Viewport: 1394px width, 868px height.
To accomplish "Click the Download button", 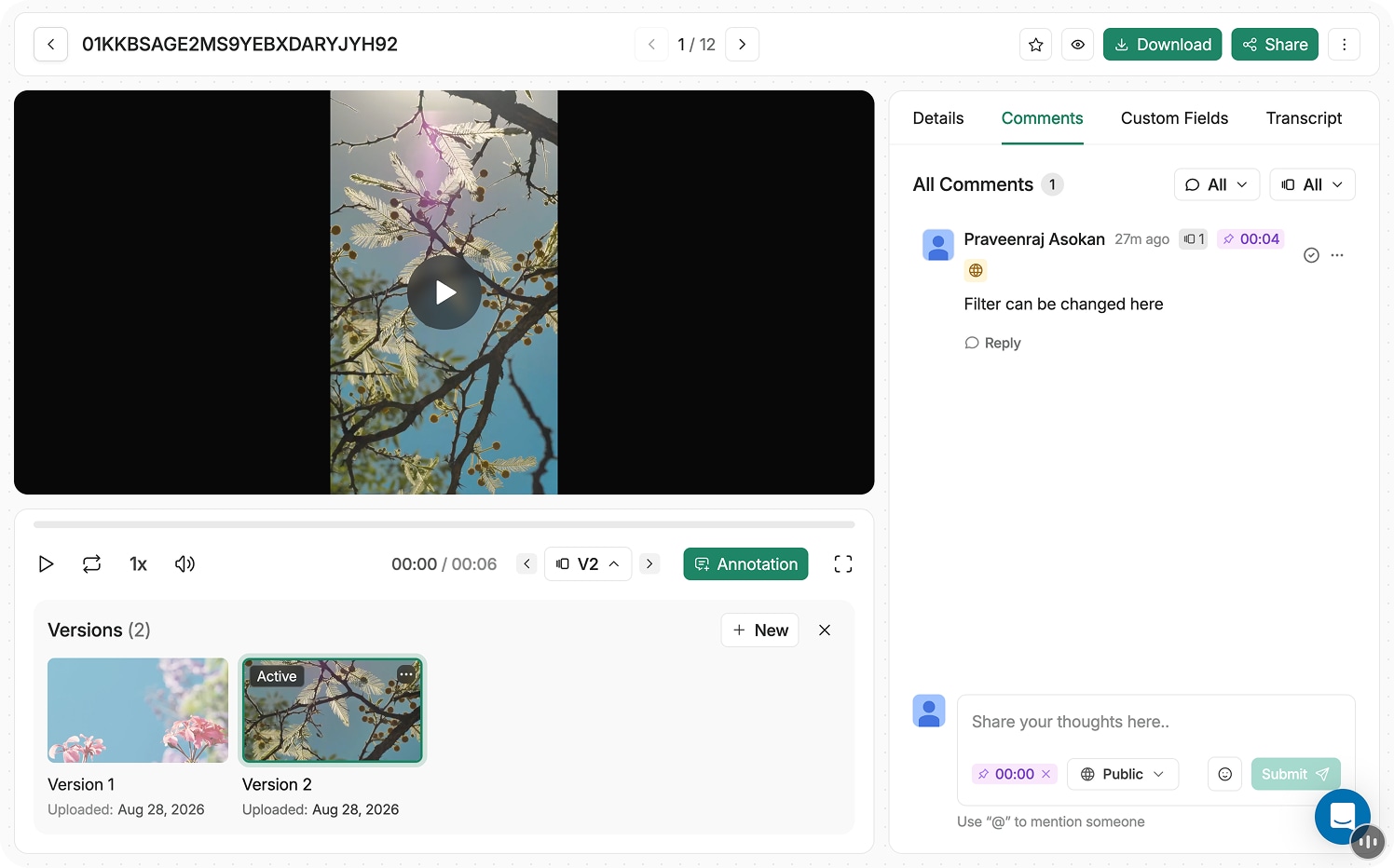I will (1162, 45).
